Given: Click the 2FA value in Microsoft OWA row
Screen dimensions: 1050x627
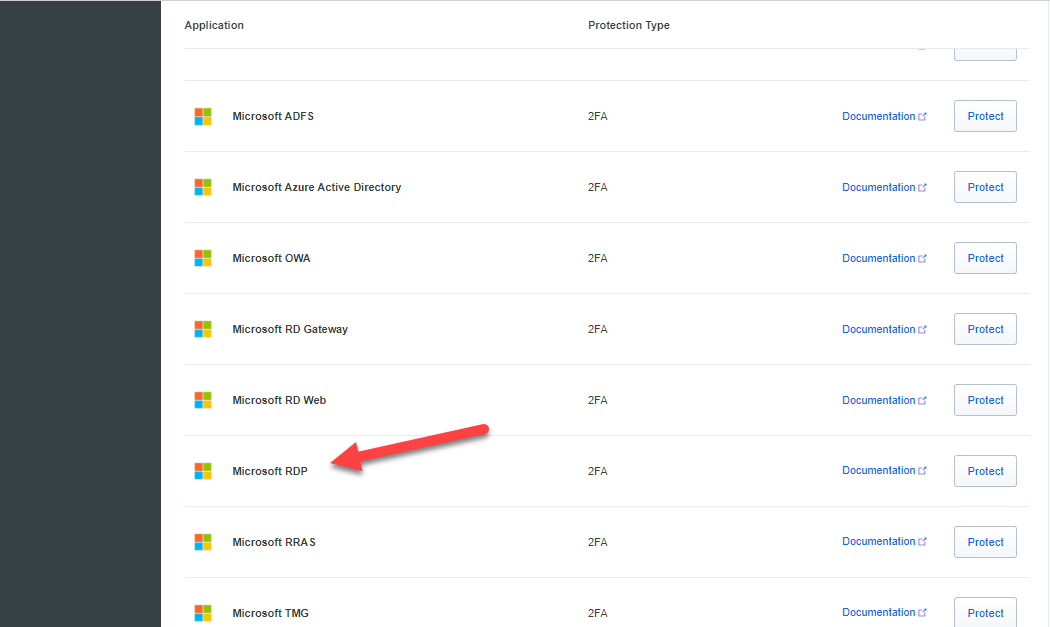Looking at the screenshot, I should pos(597,259).
